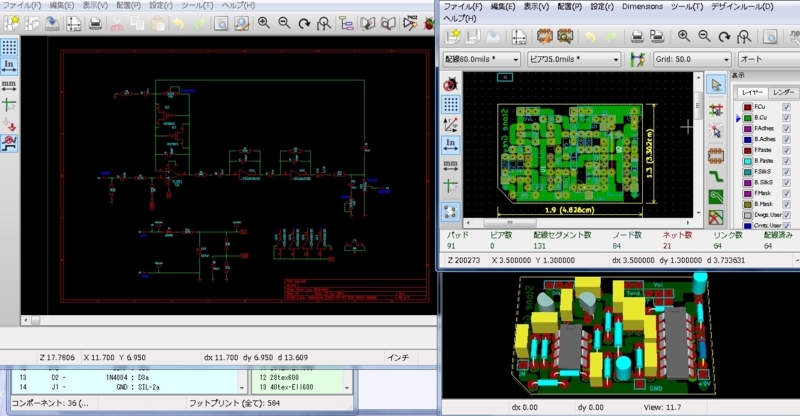
Task: Switch to レイヤー tab in Pcbnew
Action: pyautogui.click(x=753, y=92)
